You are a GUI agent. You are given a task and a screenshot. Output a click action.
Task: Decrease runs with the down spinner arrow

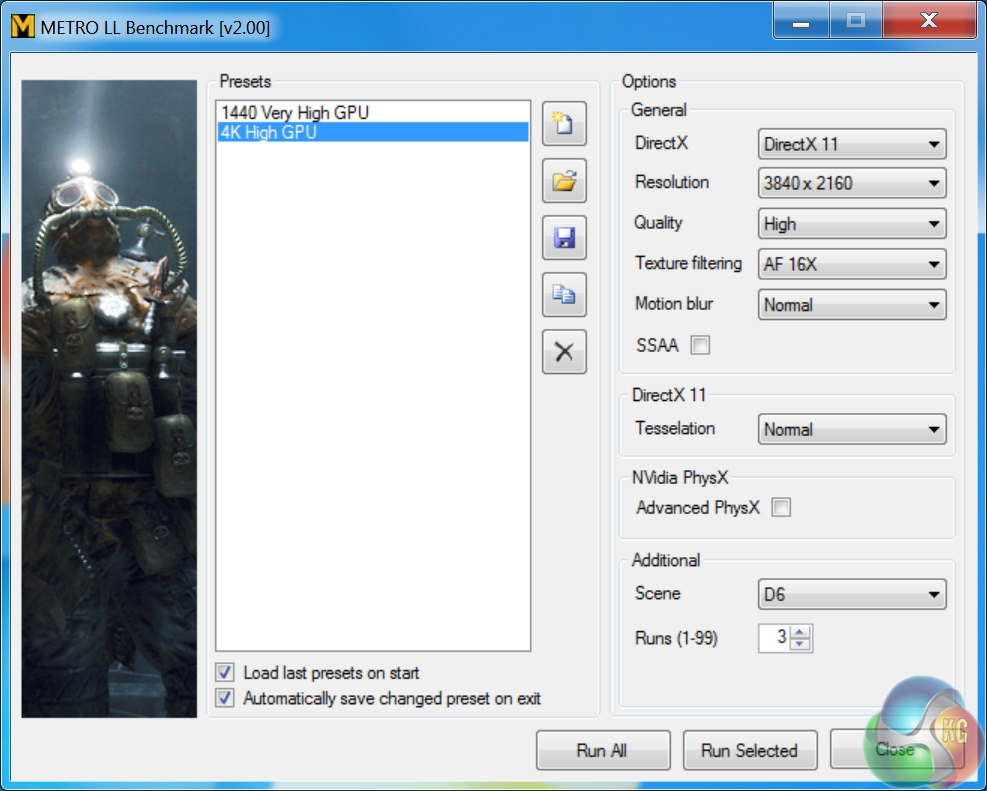800,644
